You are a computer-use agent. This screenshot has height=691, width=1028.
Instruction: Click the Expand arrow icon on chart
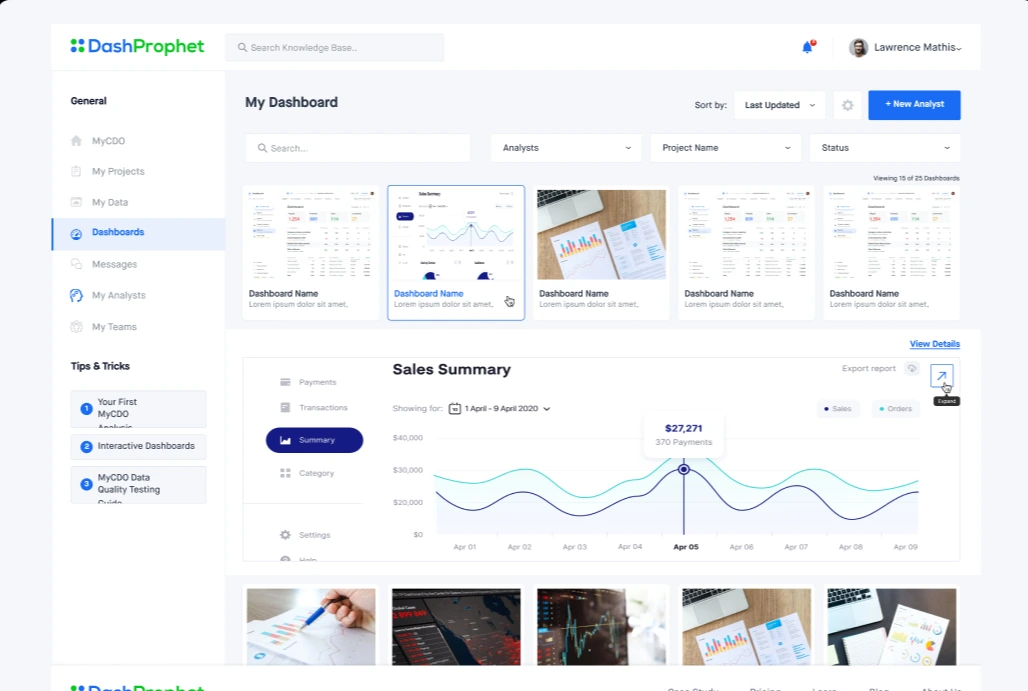[x=941, y=376]
